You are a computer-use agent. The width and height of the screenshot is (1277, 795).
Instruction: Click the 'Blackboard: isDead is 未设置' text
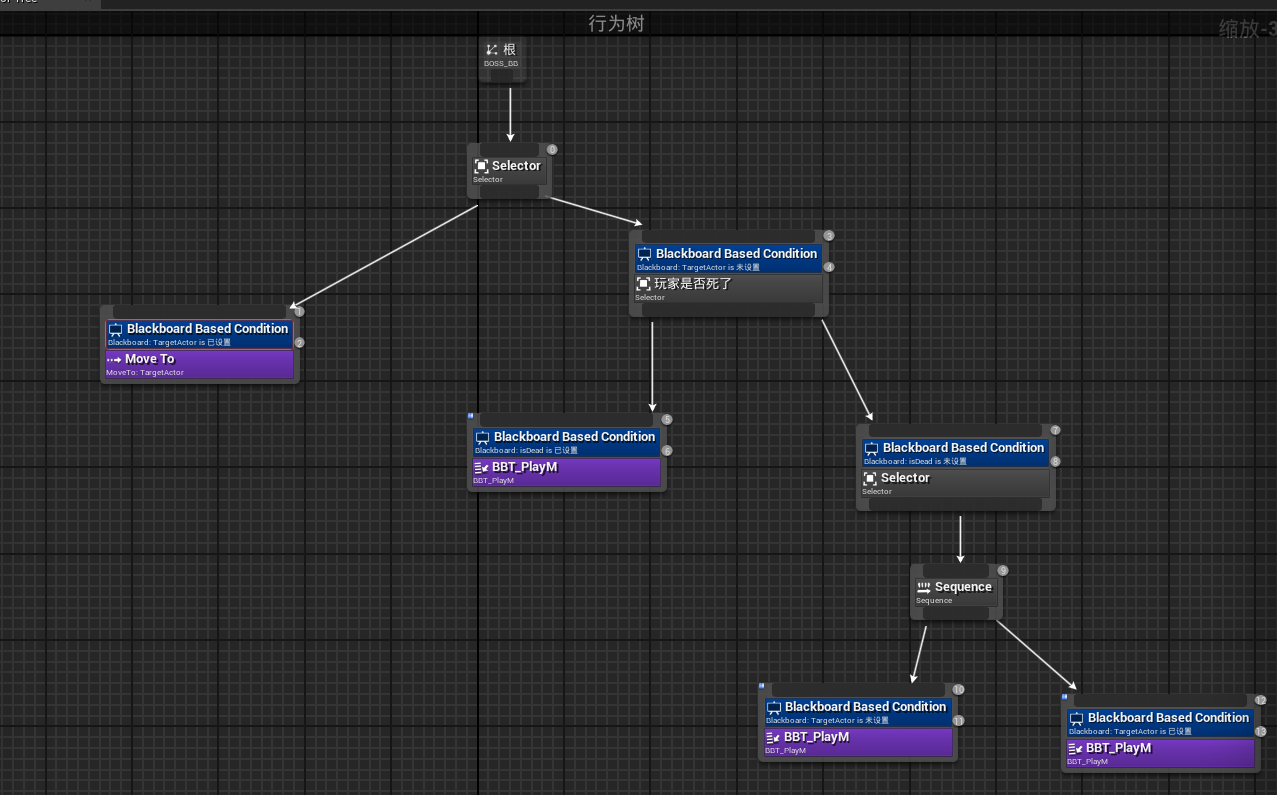pos(915,462)
